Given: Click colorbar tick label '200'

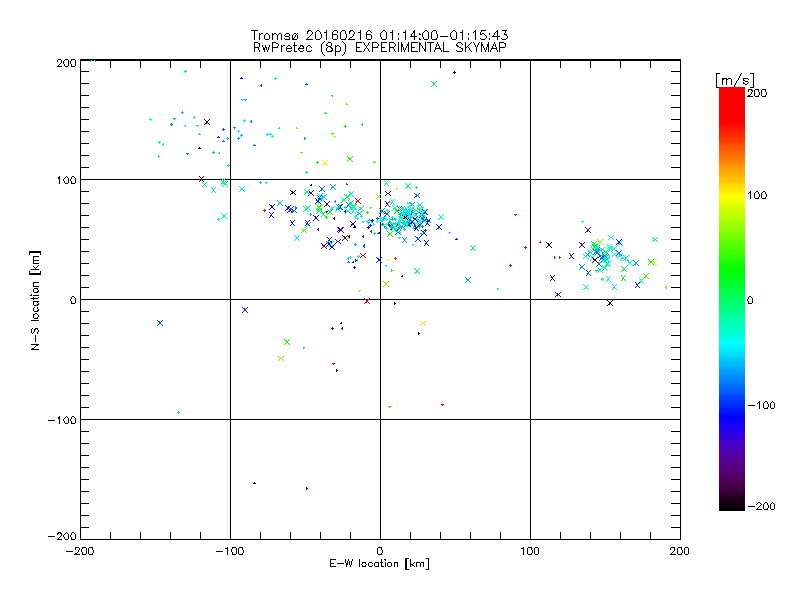Looking at the screenshot, I should click(757, 93).
